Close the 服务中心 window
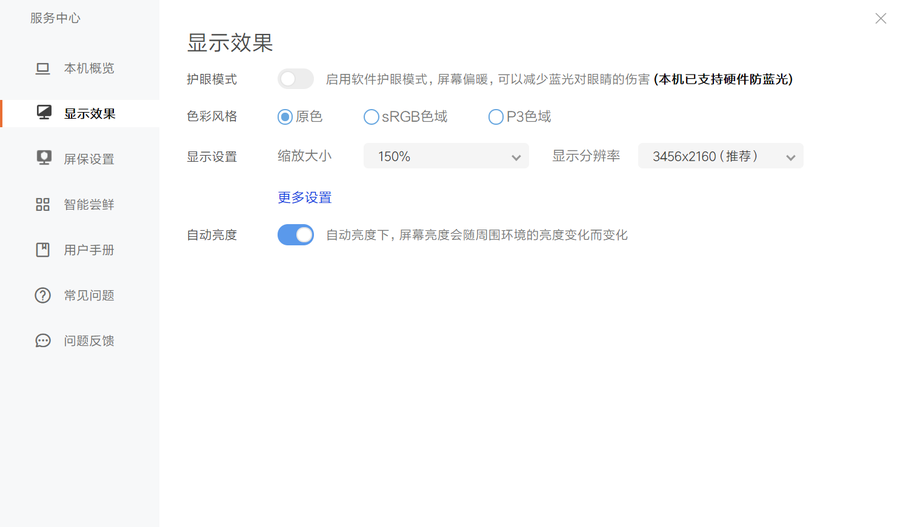The image size is (900, 527). click(880, 18)
